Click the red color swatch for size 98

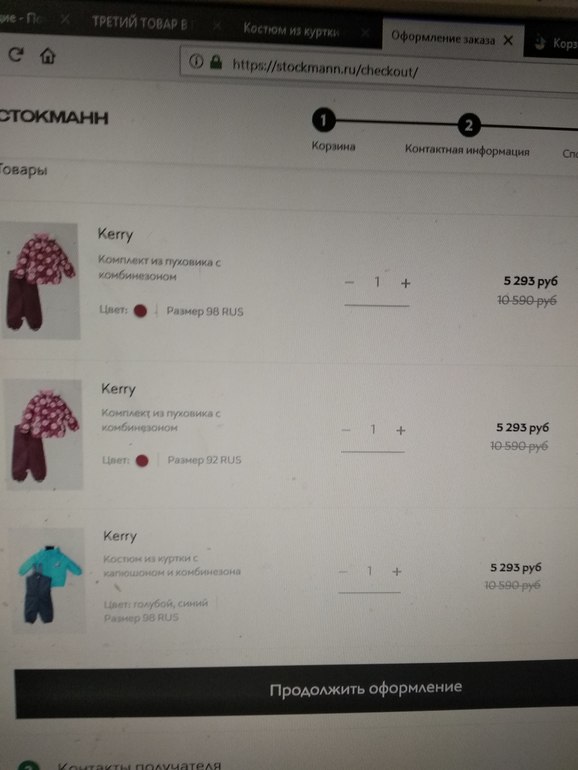pos(140,311)
